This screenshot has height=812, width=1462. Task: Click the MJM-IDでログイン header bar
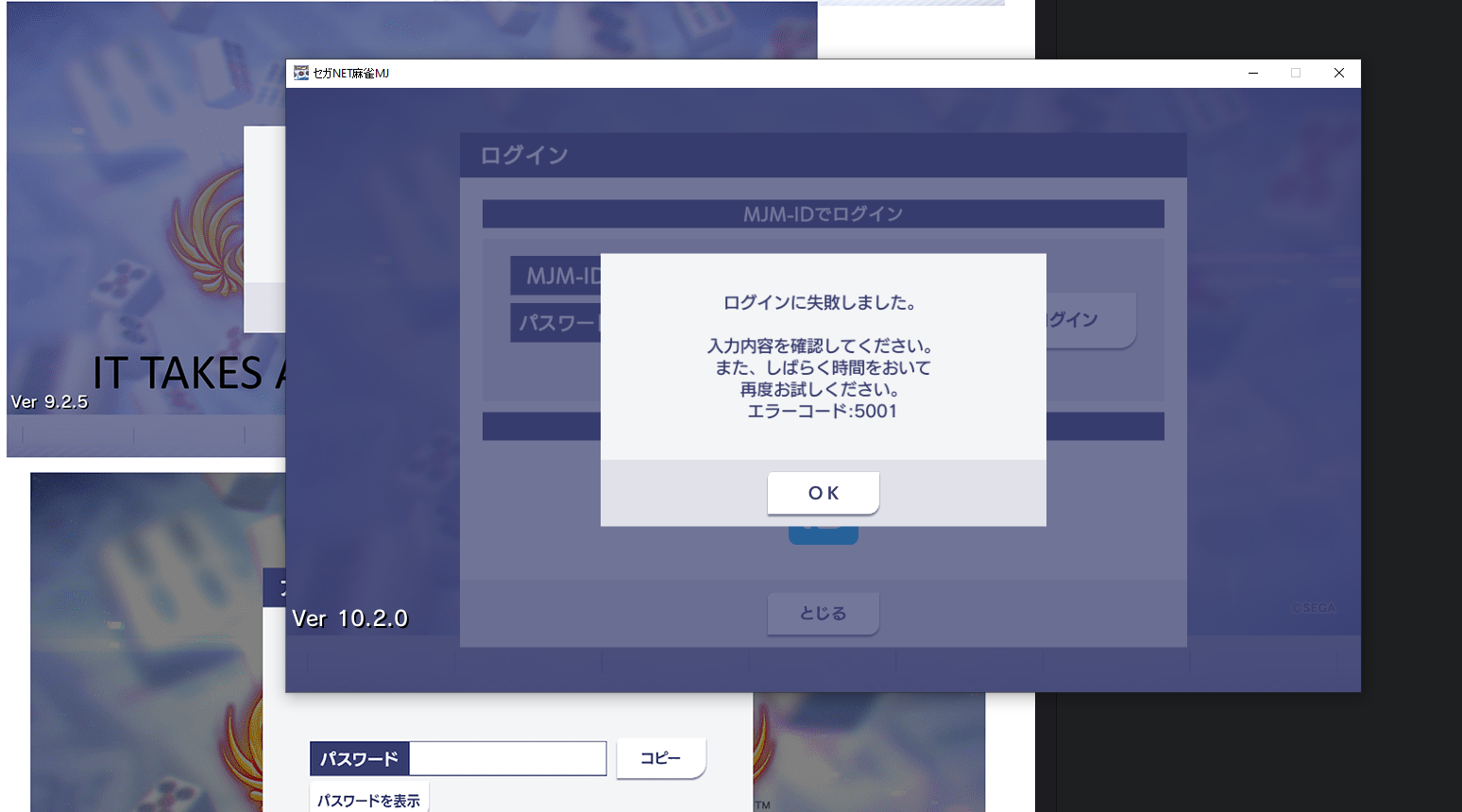(824, 214)
